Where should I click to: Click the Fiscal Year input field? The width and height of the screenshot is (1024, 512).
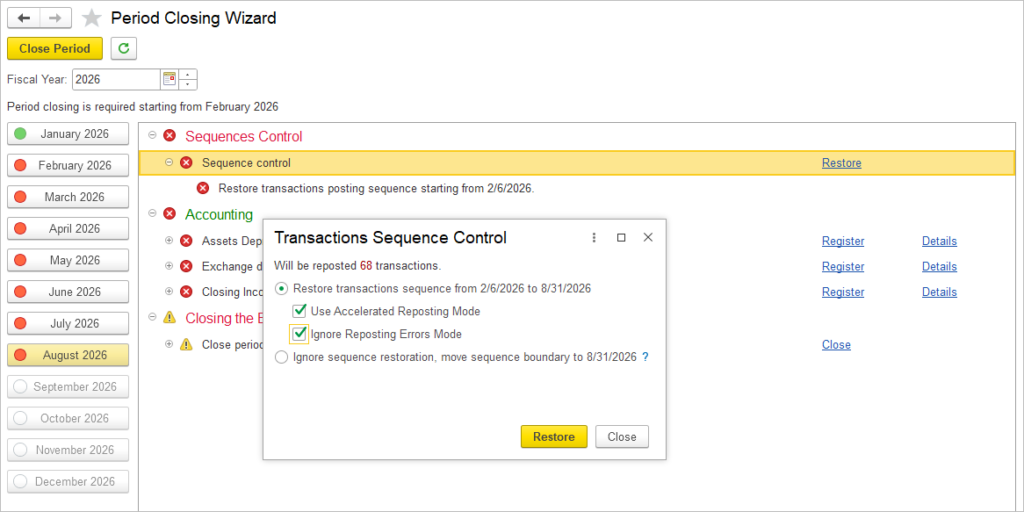(x=116, y=80)
